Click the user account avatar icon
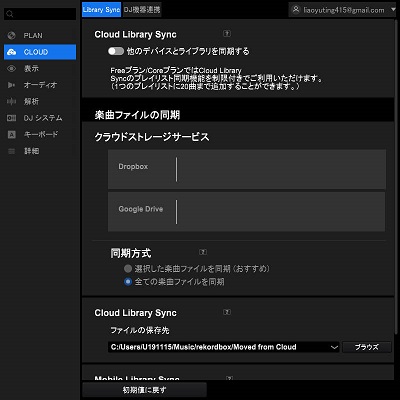 [x=296, y=10]
